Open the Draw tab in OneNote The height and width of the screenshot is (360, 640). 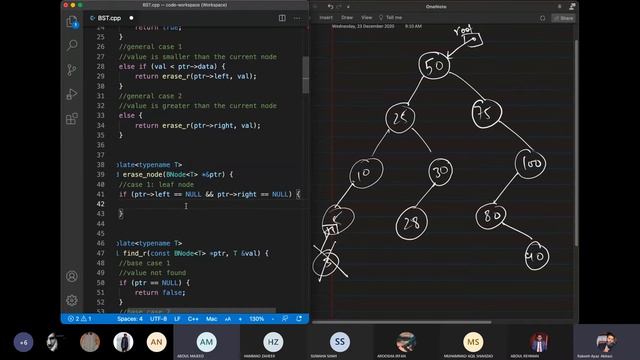[x=347, y=18]
